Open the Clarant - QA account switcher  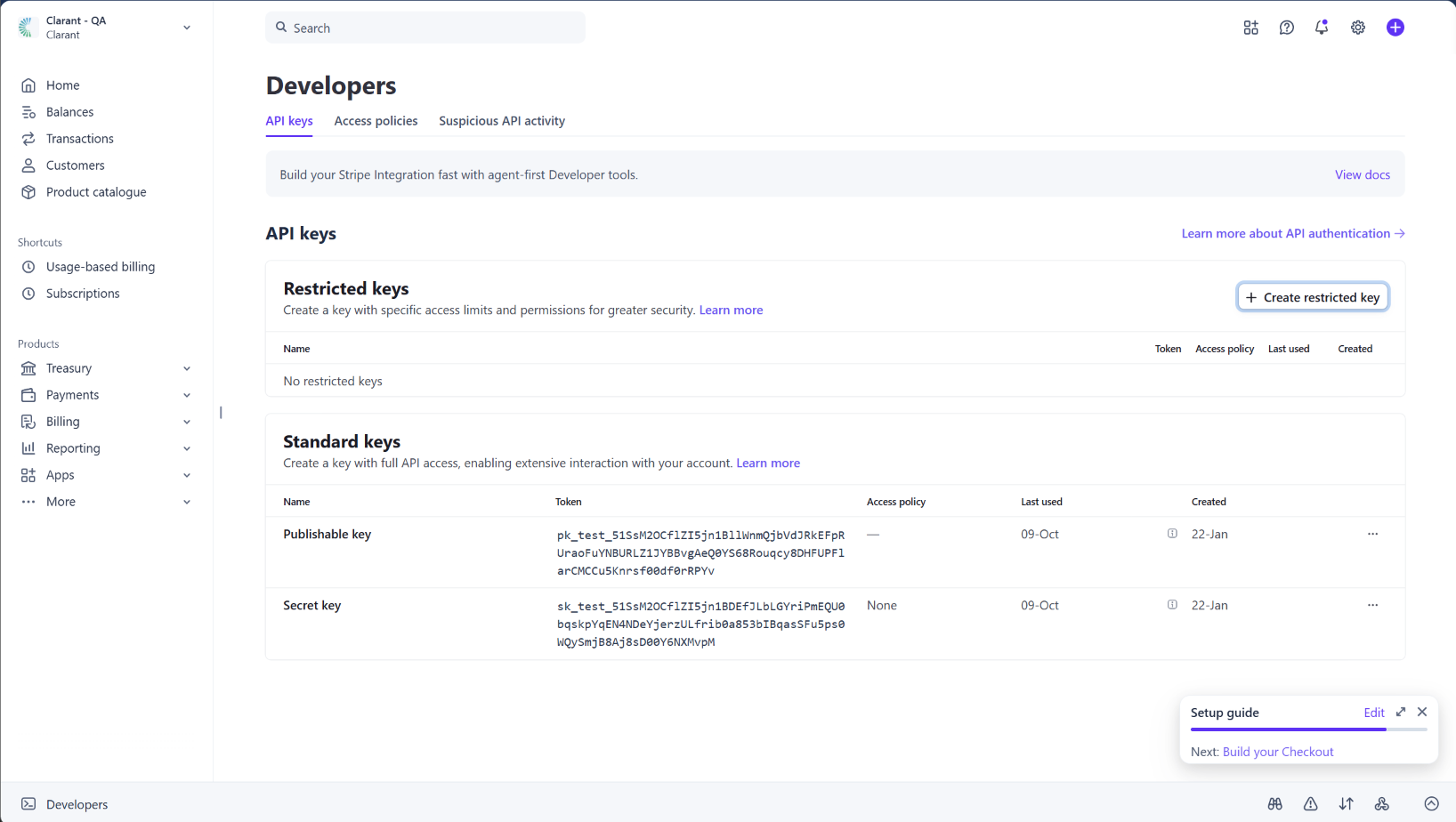(x=105, y=28)
